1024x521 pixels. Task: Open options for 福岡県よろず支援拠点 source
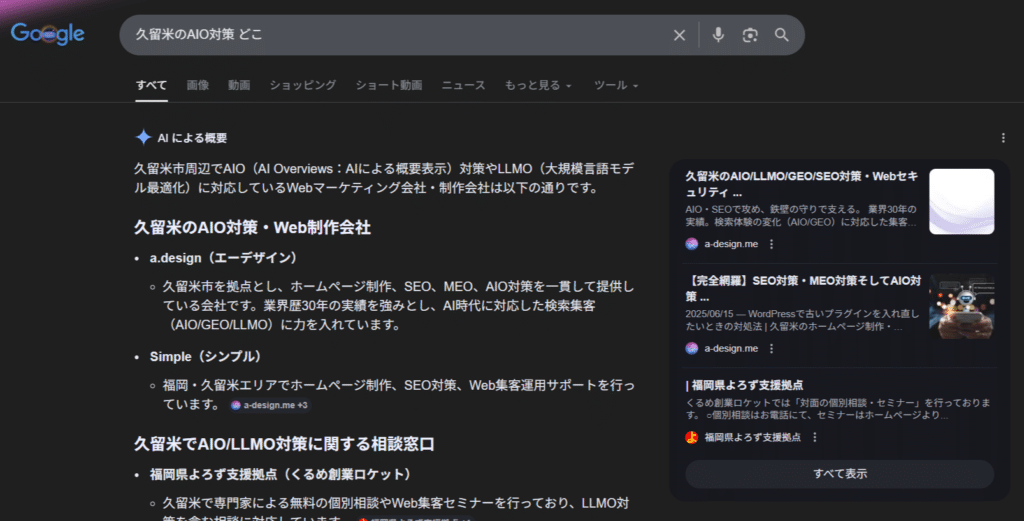814,437
